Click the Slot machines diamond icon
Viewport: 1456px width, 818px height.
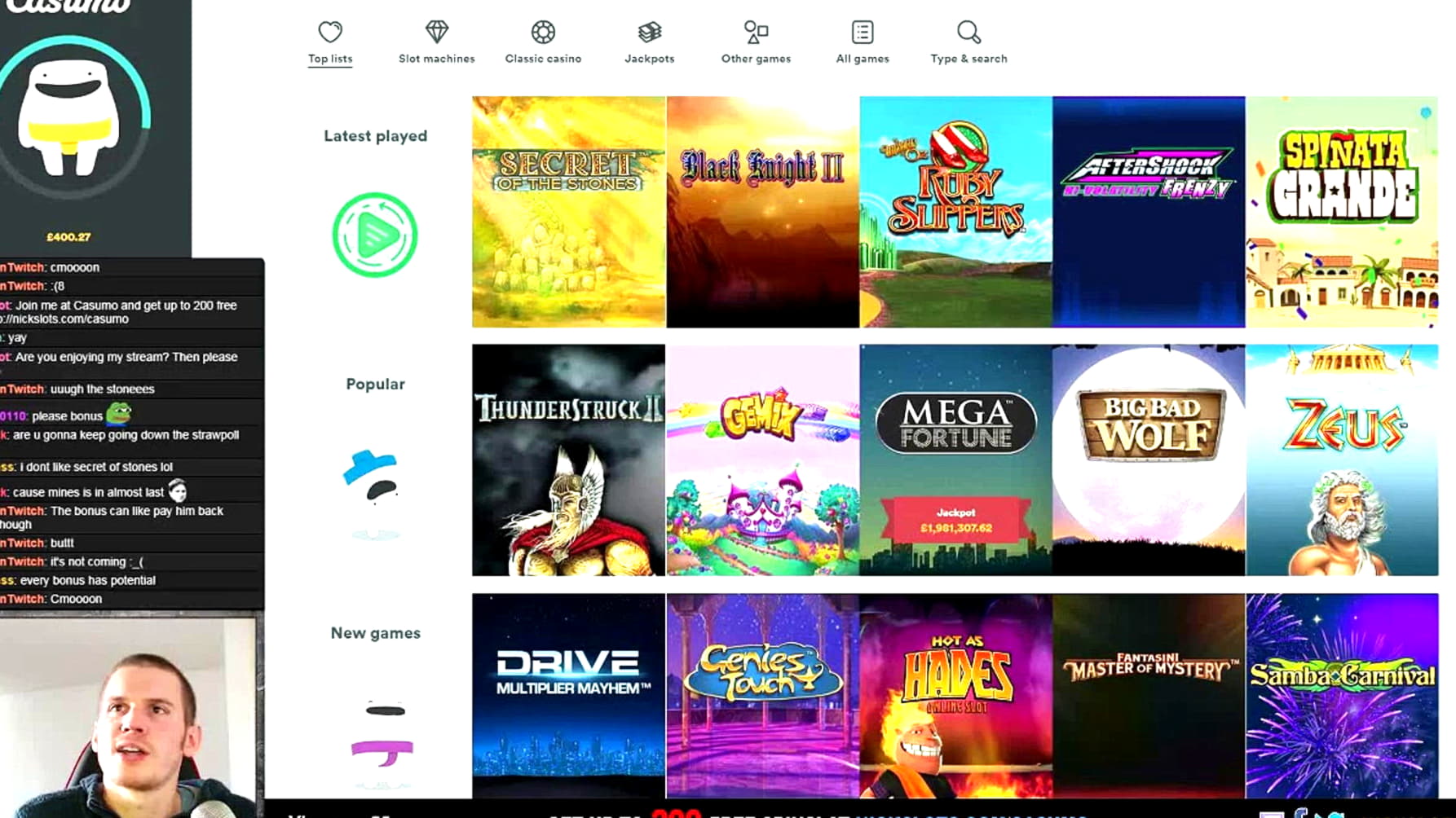(x=437, y=32)
